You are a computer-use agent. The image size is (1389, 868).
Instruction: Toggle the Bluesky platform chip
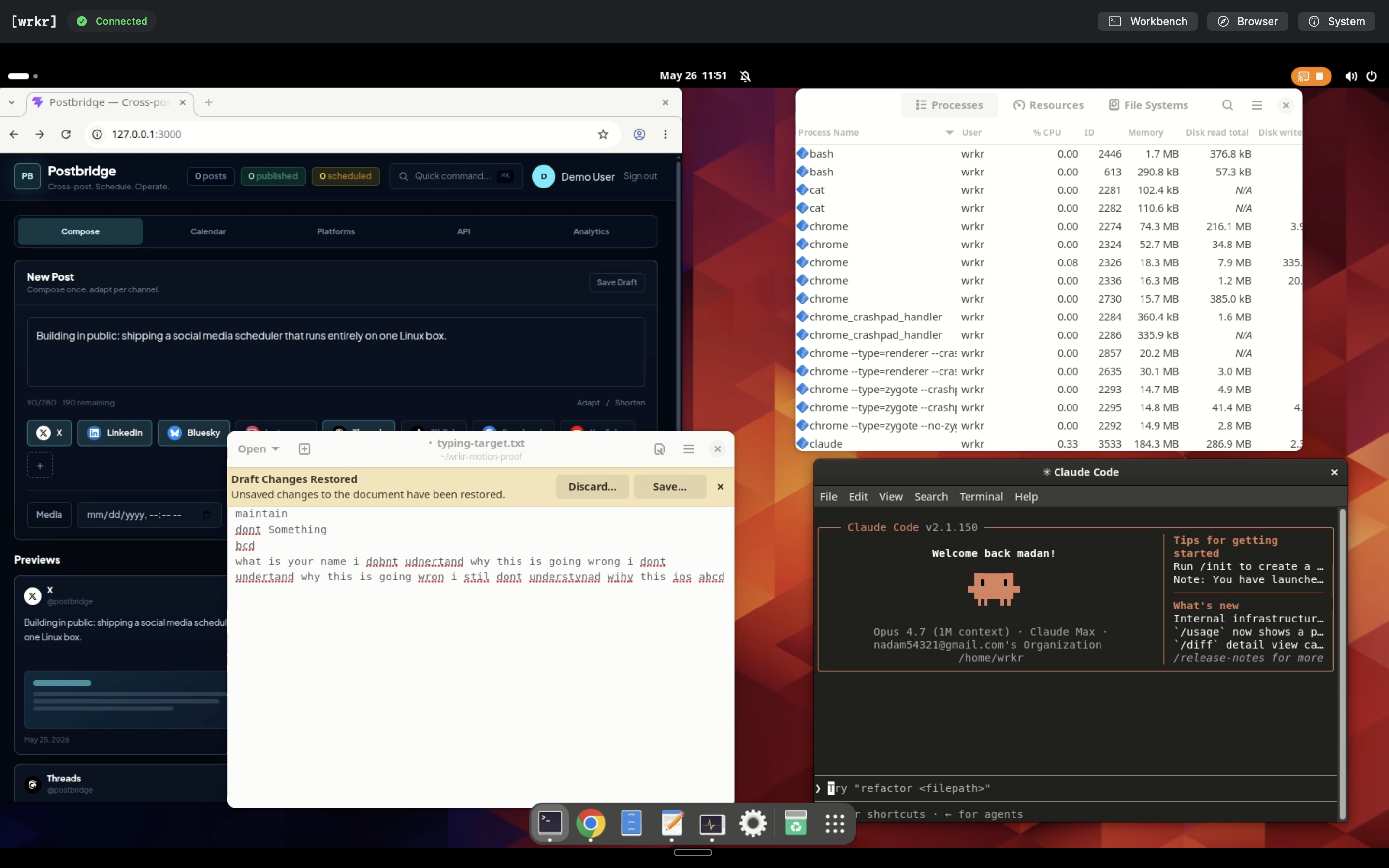click(x=193, y=432)
